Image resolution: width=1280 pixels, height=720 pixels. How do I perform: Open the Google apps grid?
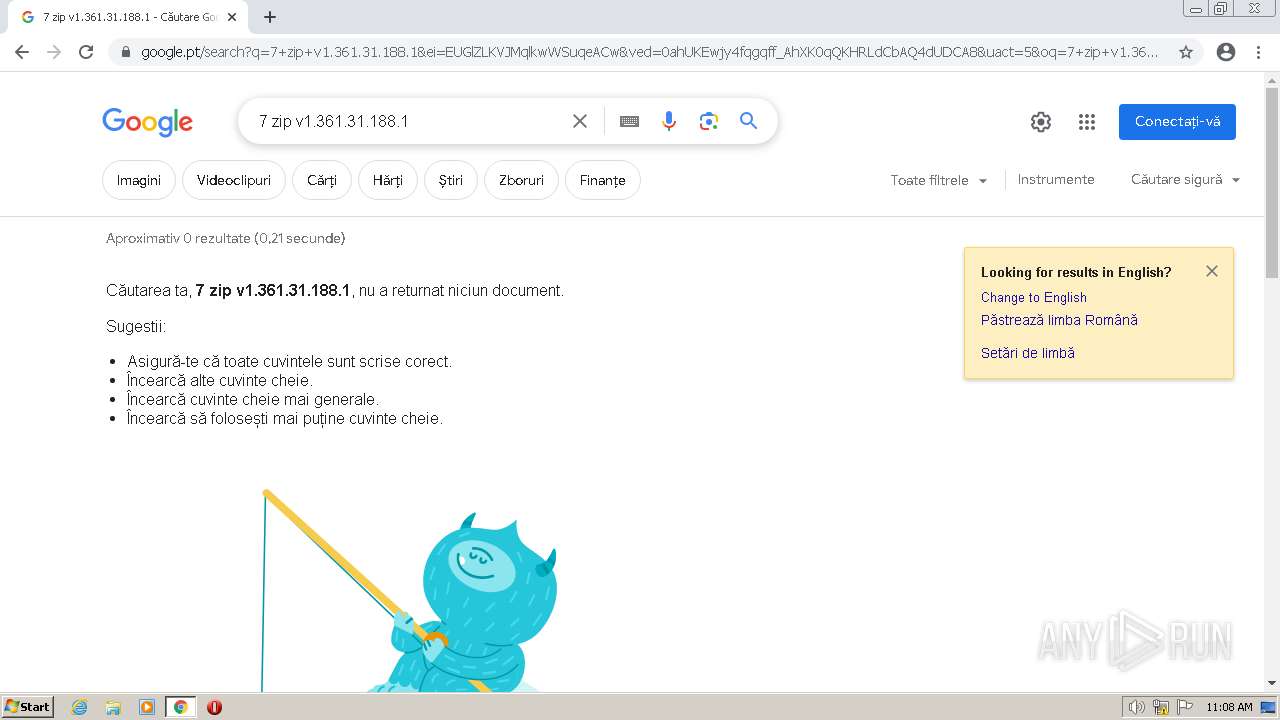click(x=1087, y=122)
